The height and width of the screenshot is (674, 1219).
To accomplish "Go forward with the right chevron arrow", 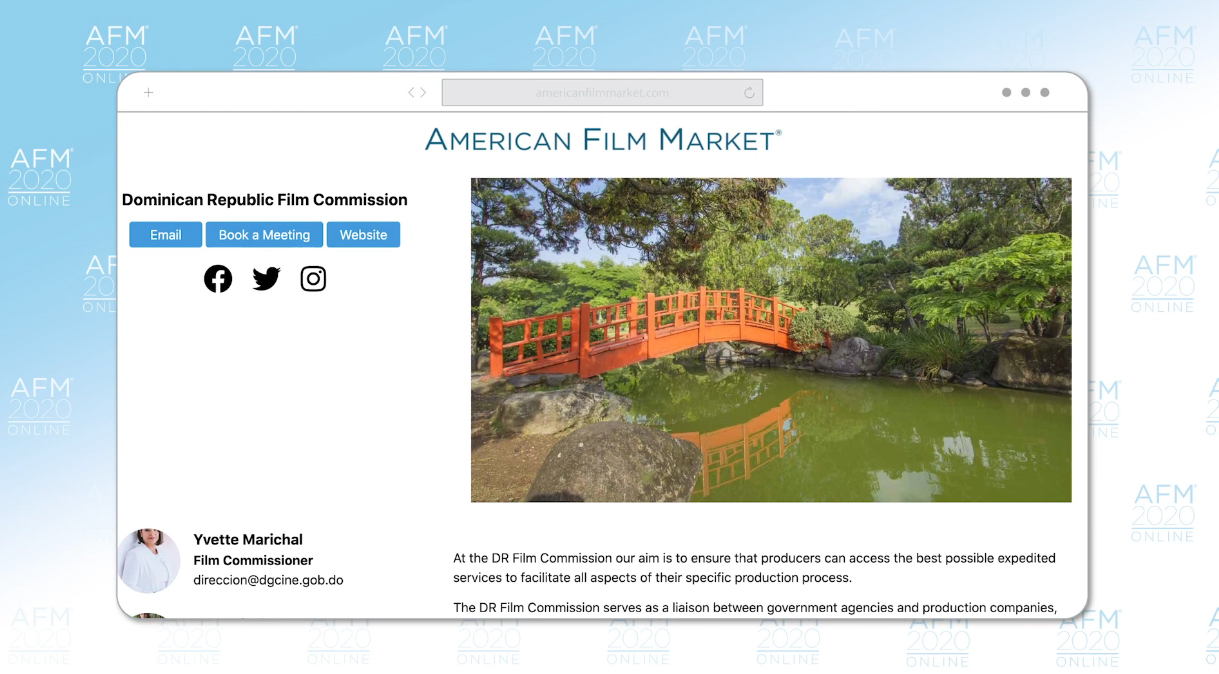I will coord(423,93).
